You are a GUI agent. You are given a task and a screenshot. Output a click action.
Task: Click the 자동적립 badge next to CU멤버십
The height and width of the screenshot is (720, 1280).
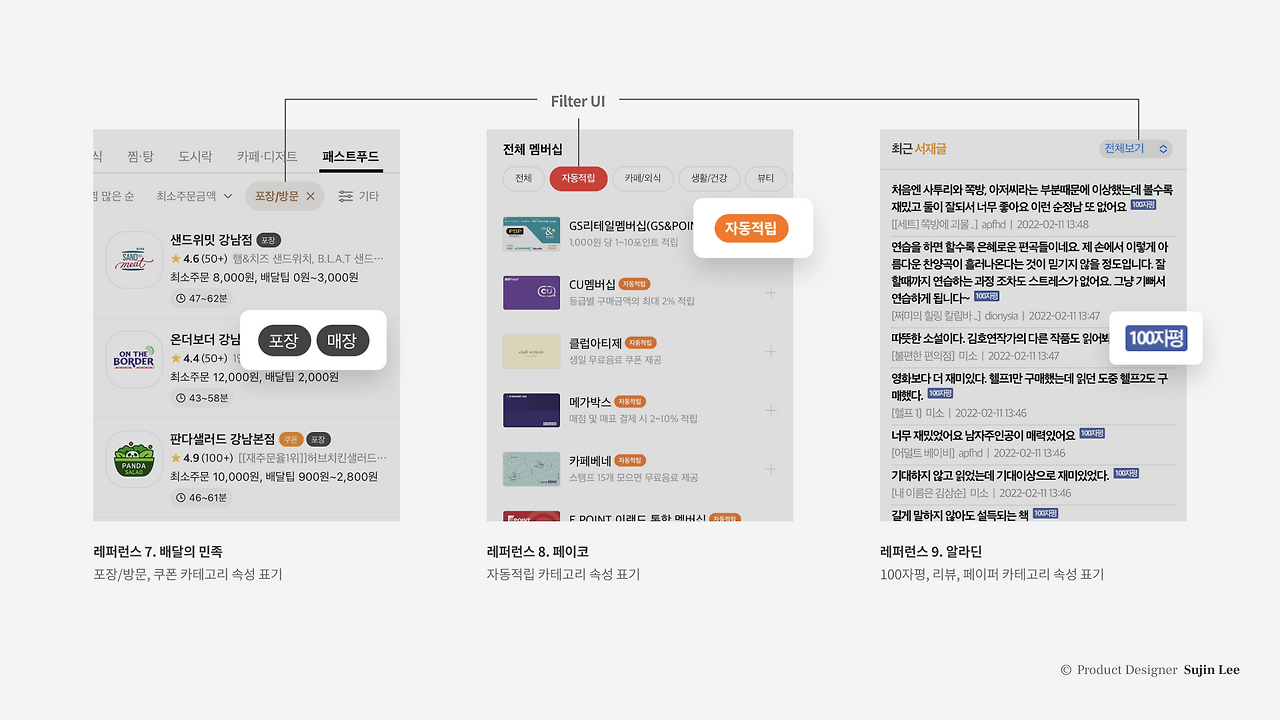tap(635, 284)
